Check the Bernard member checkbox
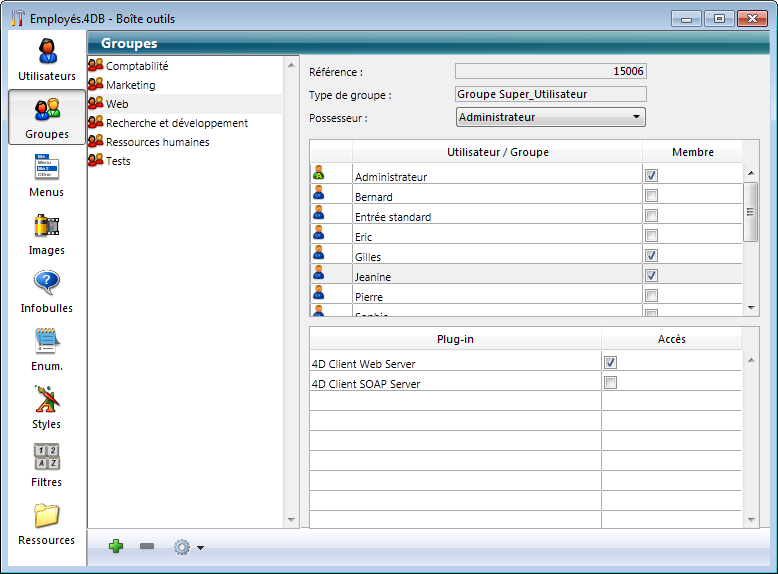The width and height of the screenshot is (778, 574). (651, 196)
